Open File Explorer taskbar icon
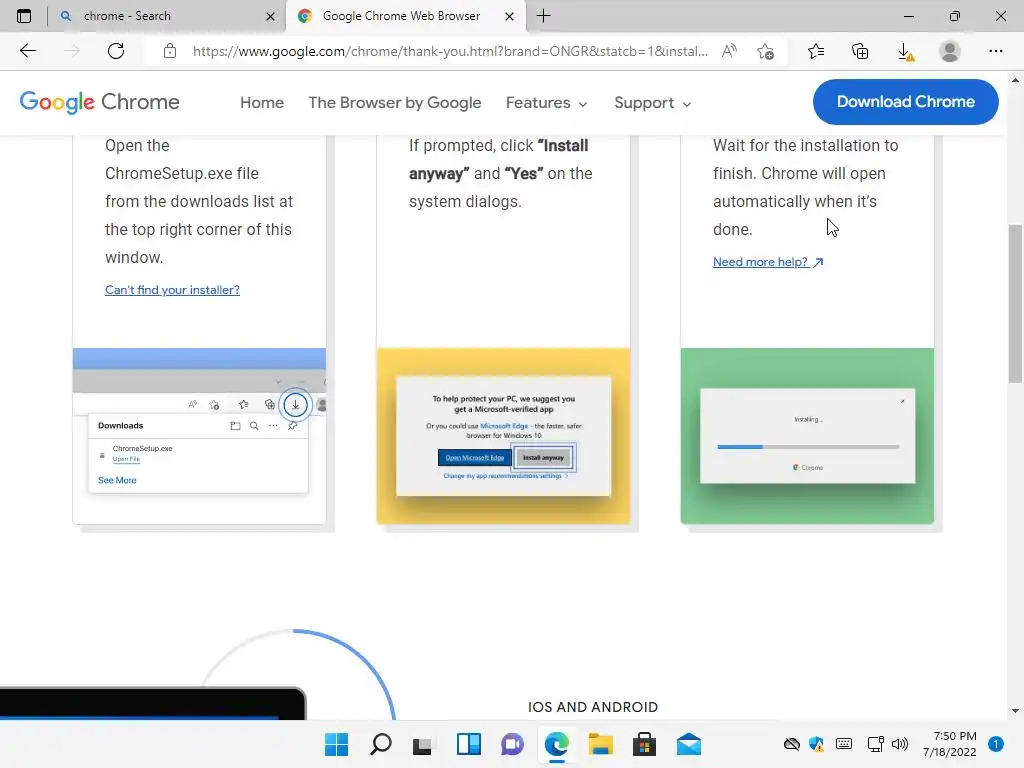1024x768 pixels. (600, 744)
